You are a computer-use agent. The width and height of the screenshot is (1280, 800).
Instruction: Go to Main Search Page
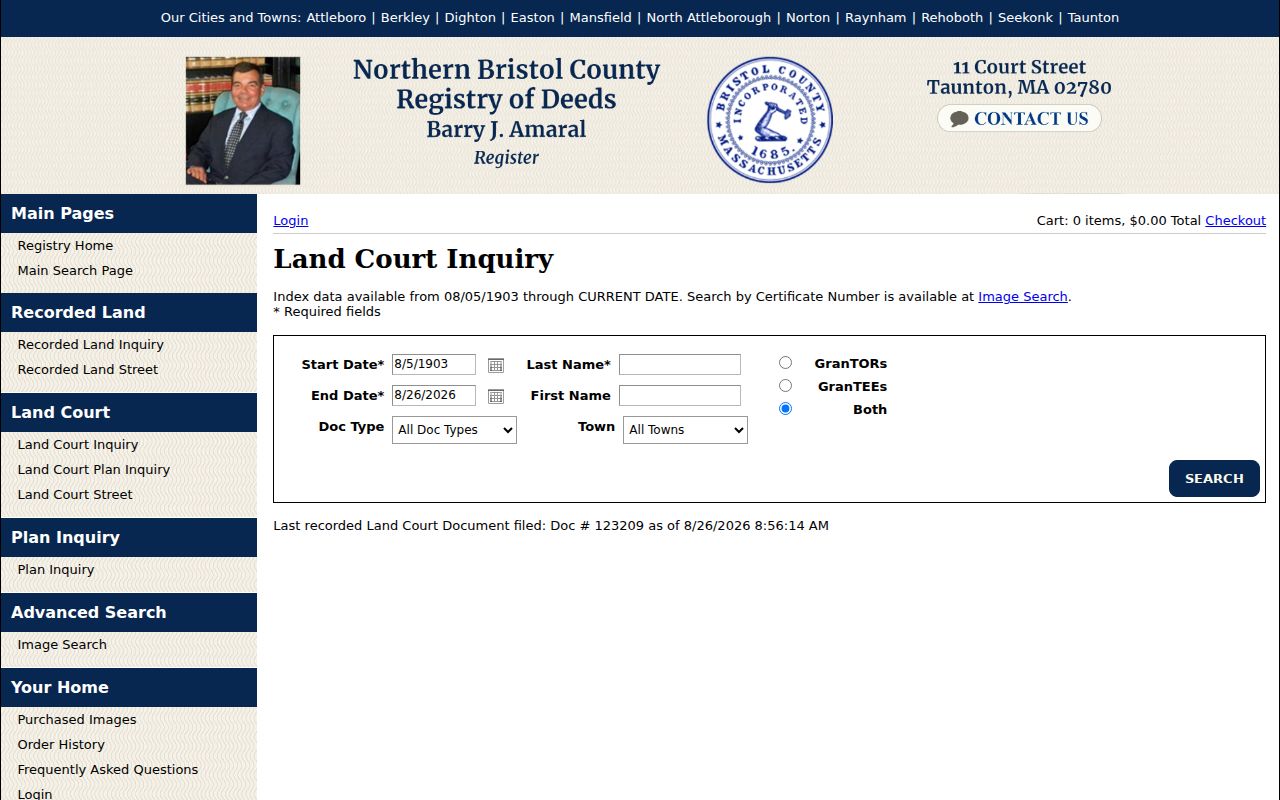coord(75,271)
